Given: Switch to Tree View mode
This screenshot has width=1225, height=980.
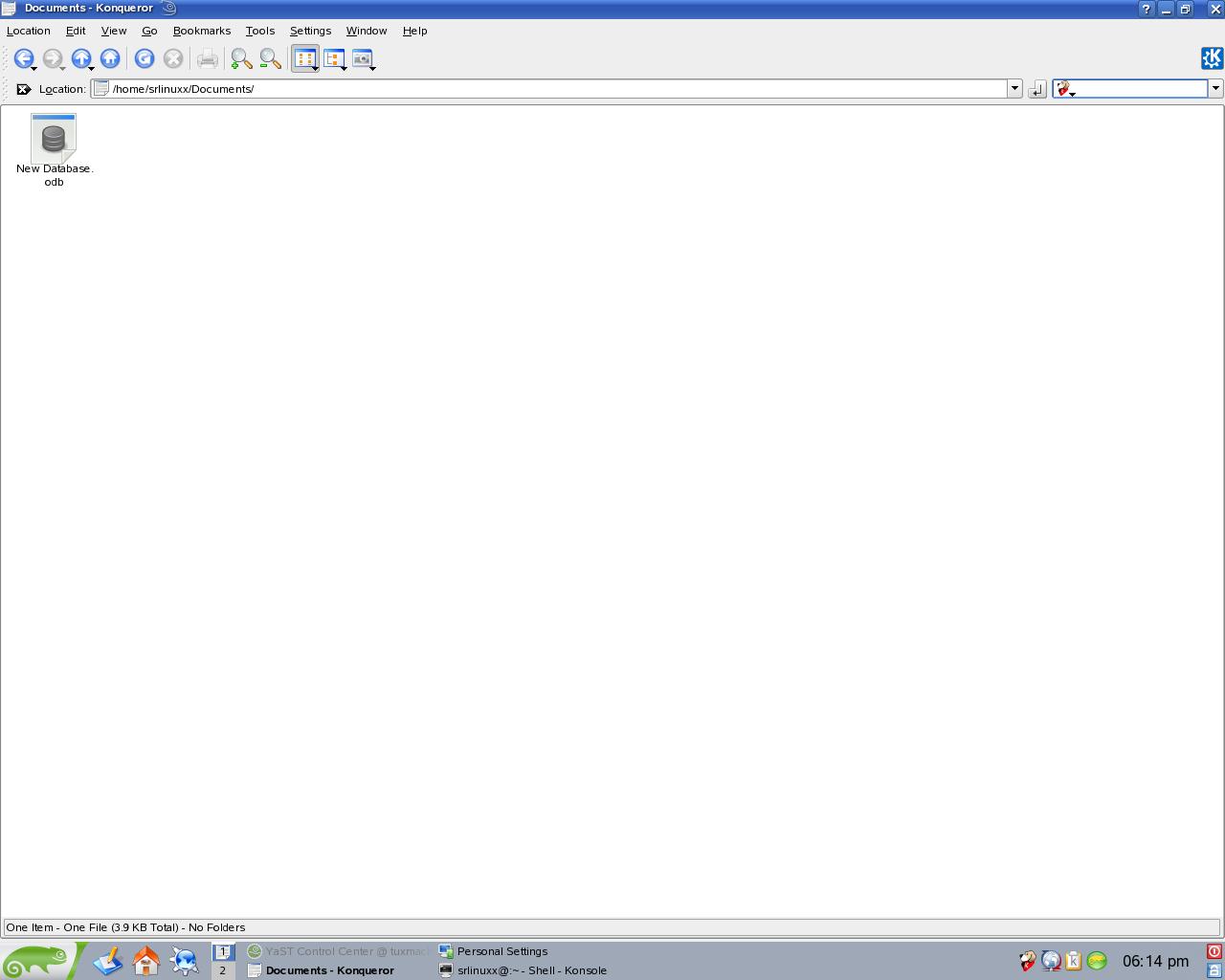Looking at the screenshot, I should pyautogui.click(x=334, y=59).
